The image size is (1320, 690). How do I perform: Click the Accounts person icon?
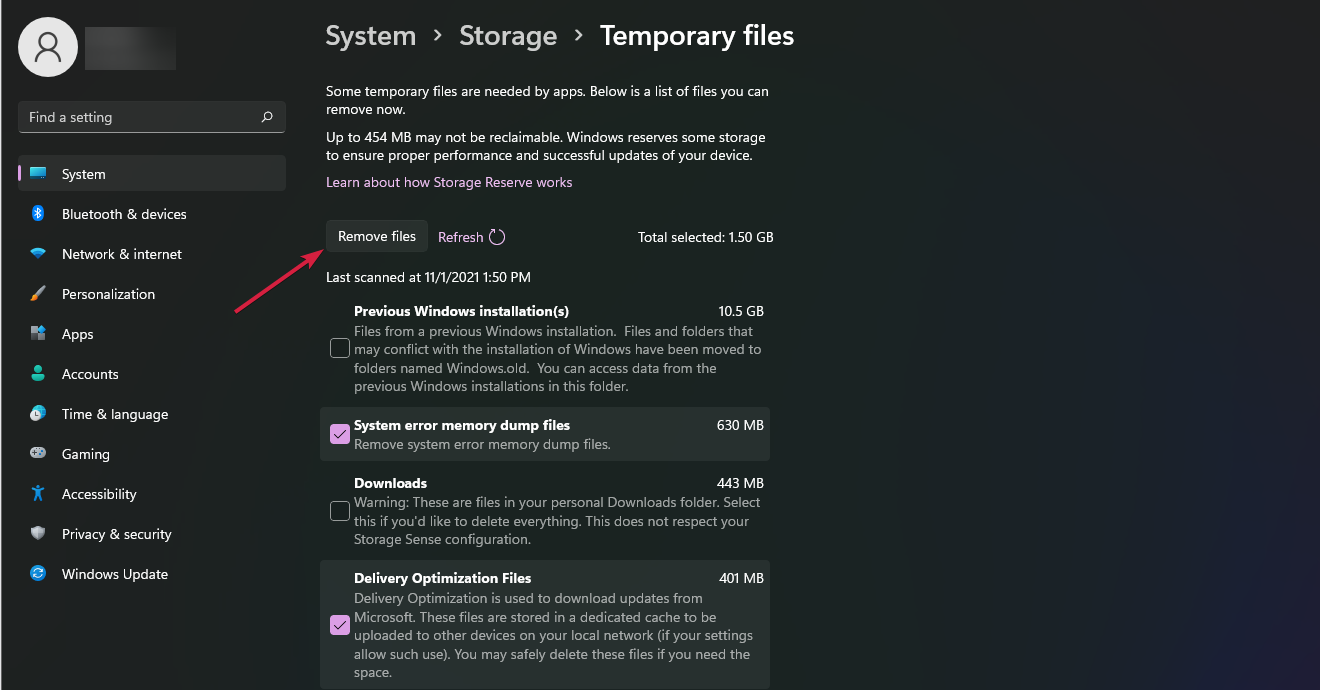[38, 374]
